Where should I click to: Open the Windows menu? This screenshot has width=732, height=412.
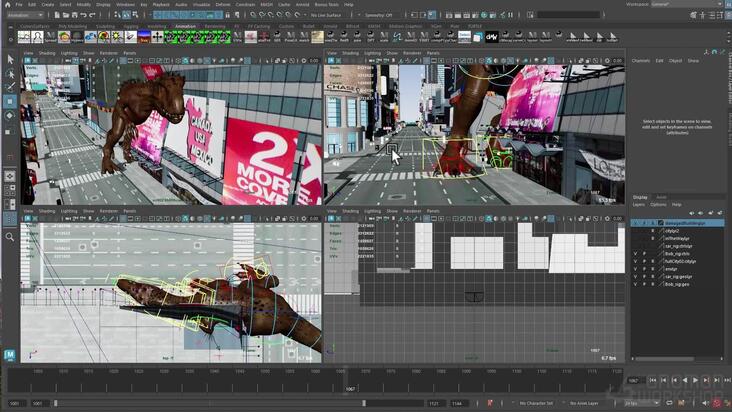[x=125, y=4]
